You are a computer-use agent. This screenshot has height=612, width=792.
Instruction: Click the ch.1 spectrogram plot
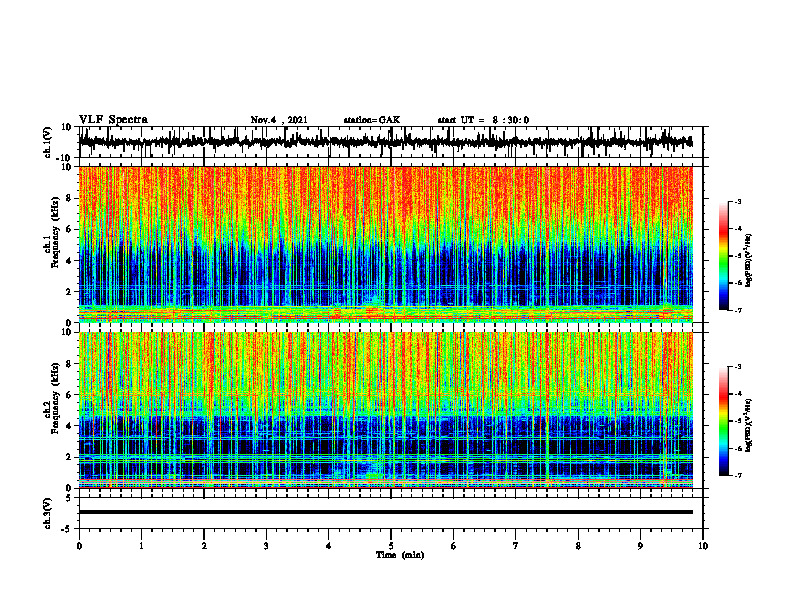coord(386,244)
